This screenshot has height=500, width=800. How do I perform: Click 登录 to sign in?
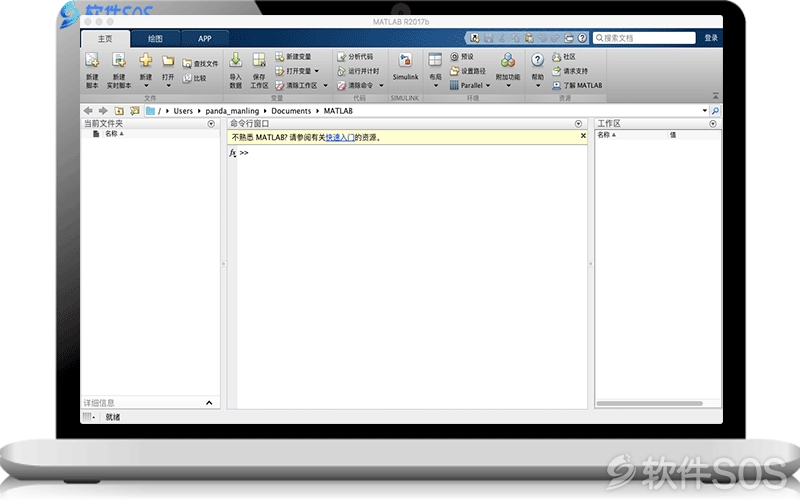711,38
